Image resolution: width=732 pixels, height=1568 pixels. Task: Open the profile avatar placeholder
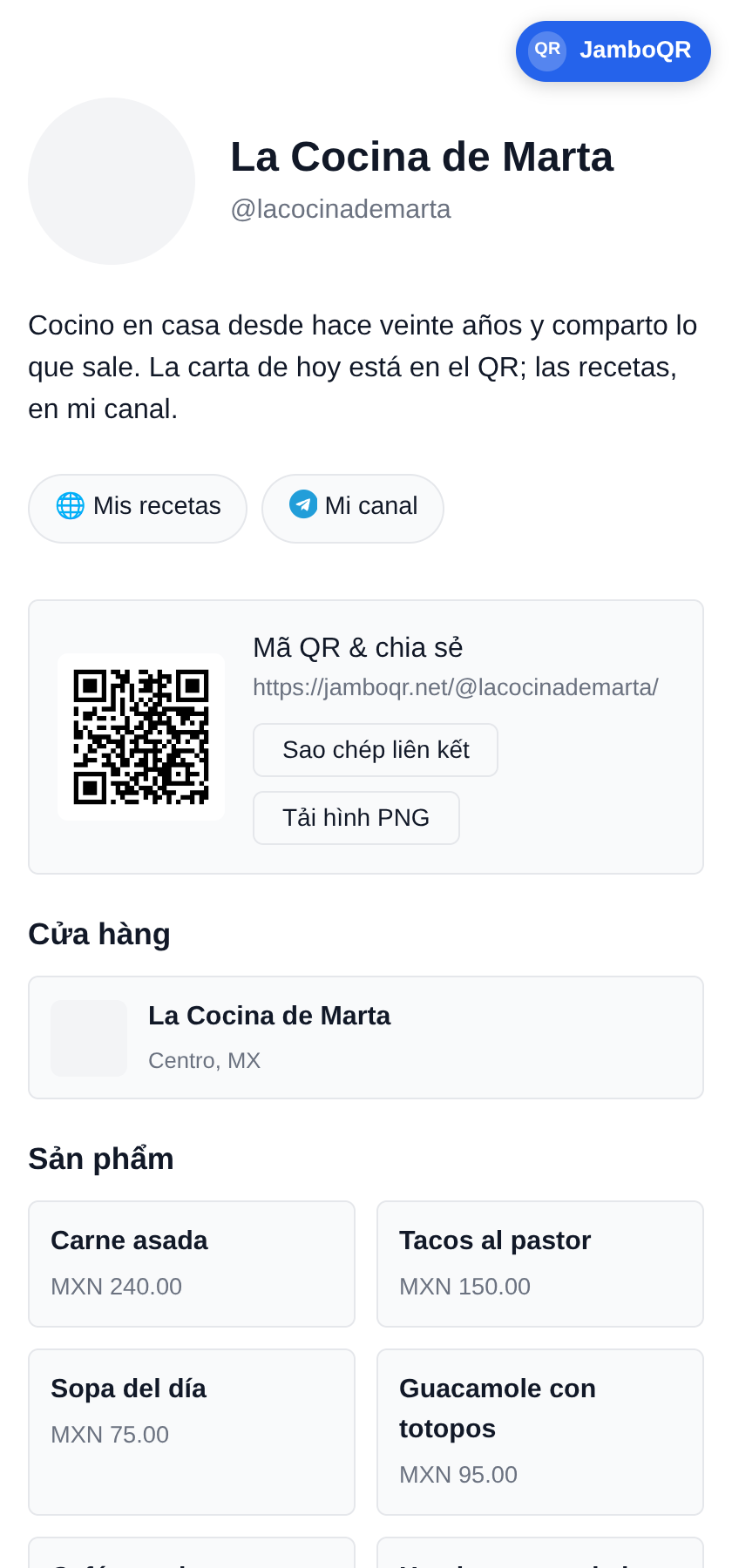[x=112, y=181]
